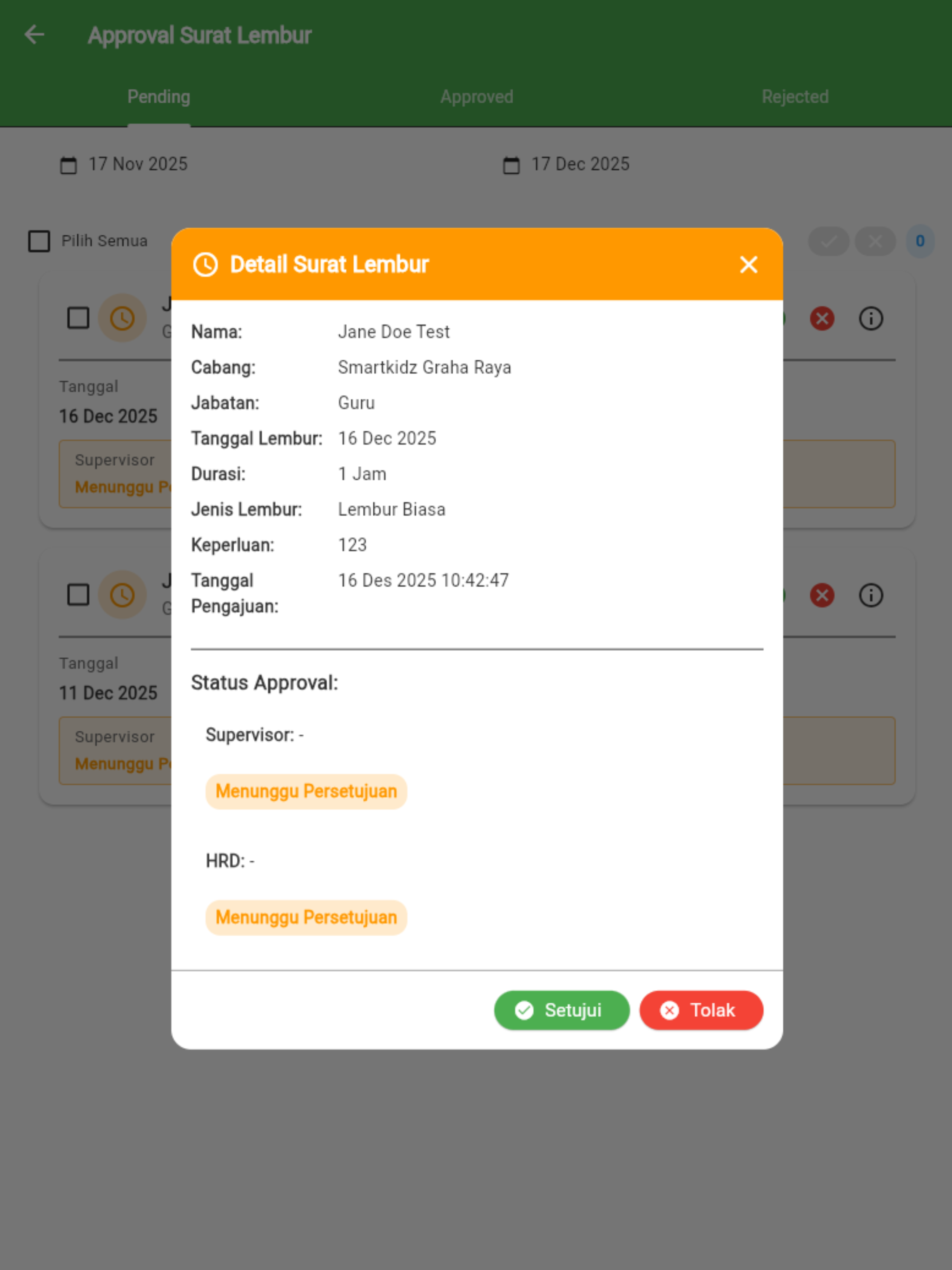Click the branch value Smartkidz Graha Raya
952x1270 pixels.
click(424, 367)
